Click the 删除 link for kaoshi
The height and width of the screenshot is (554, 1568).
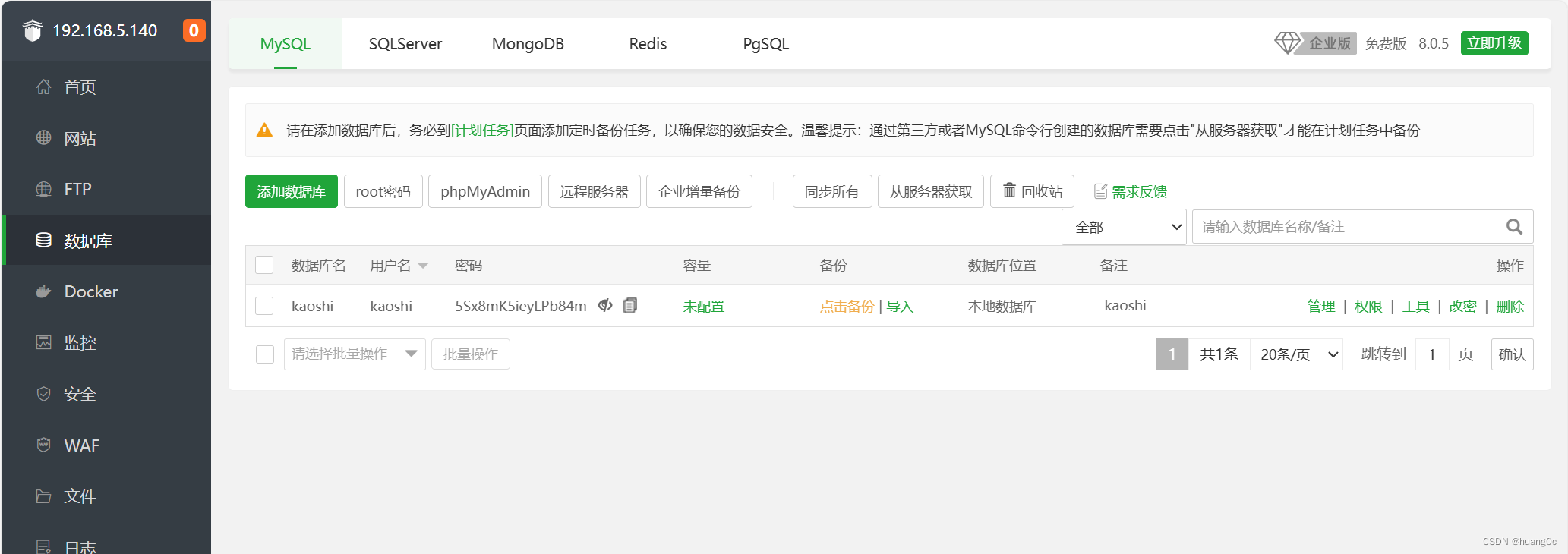pyautogui.click(x=1510, y=307)
